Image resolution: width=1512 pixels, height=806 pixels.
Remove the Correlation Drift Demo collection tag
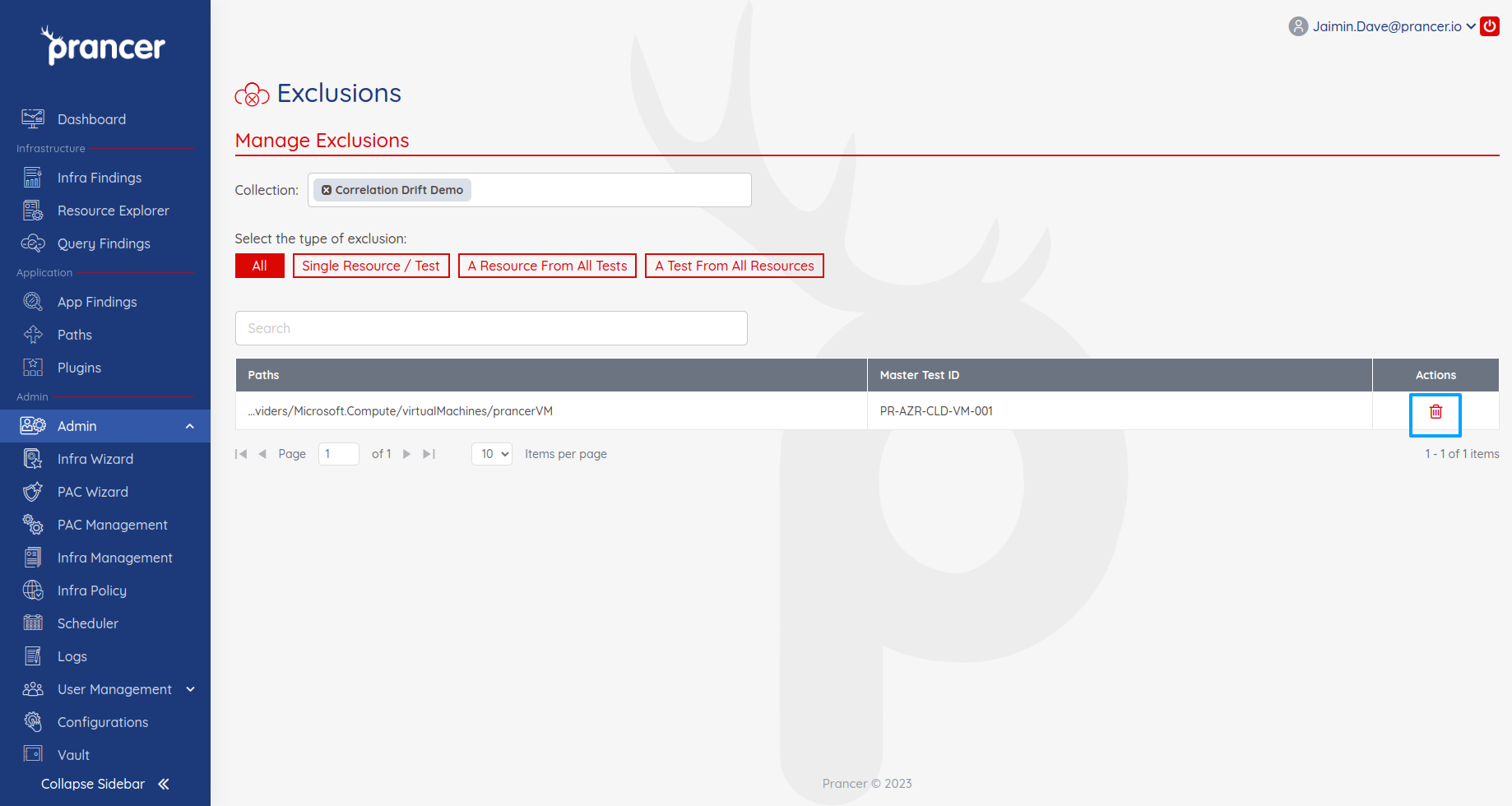tap(327, 190)
